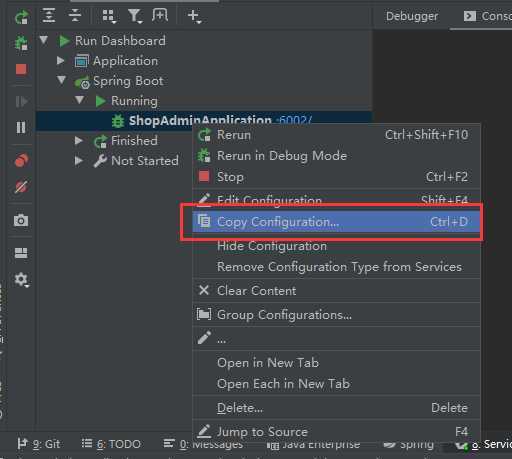The height and width of the screenshot is (459, 512).
Task: Click the Collapse All toolbar icon
Action: coord(75,15)
